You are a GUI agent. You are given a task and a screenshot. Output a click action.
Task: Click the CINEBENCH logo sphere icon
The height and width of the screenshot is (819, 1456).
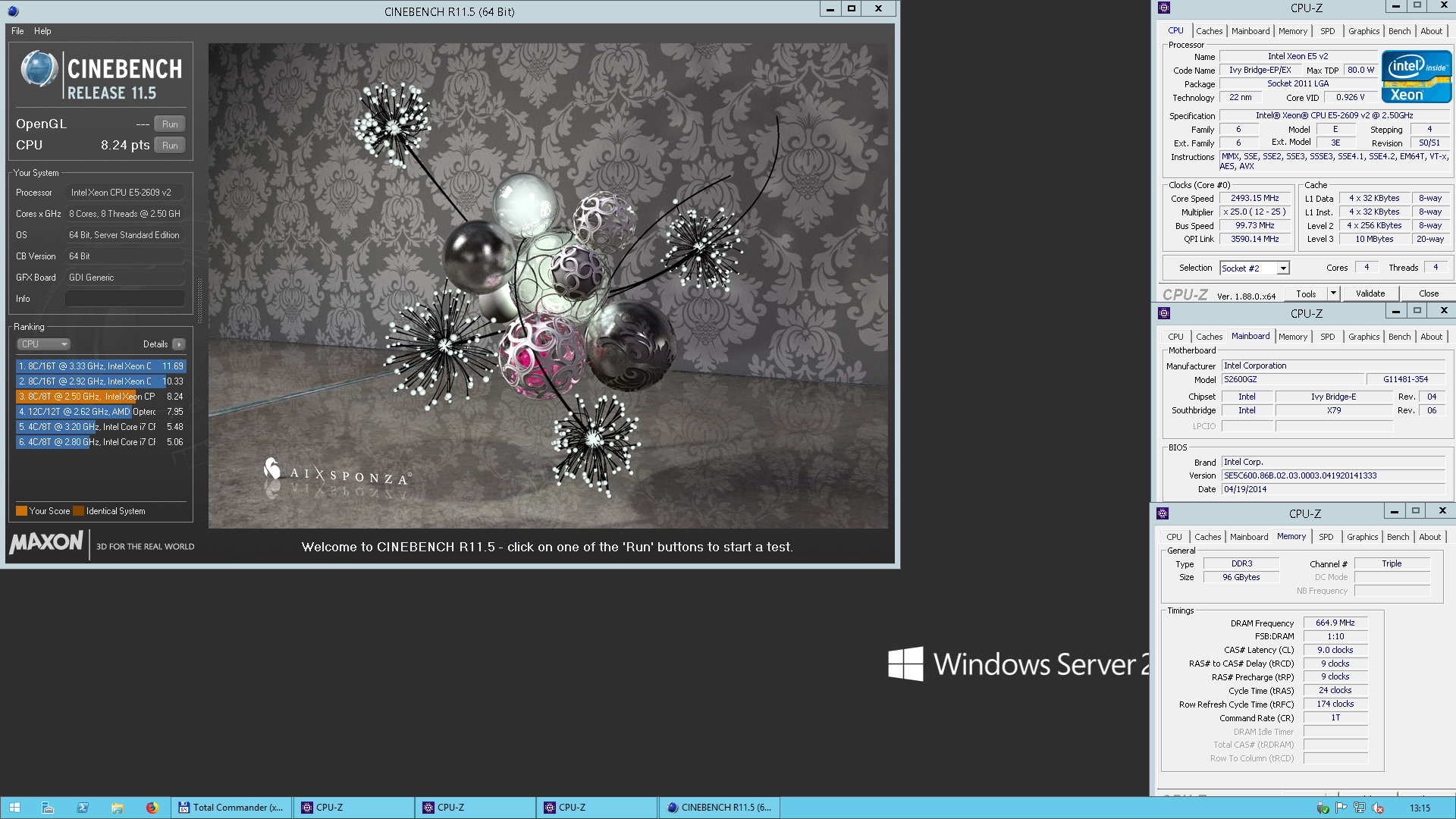click(x=39, y=69)
